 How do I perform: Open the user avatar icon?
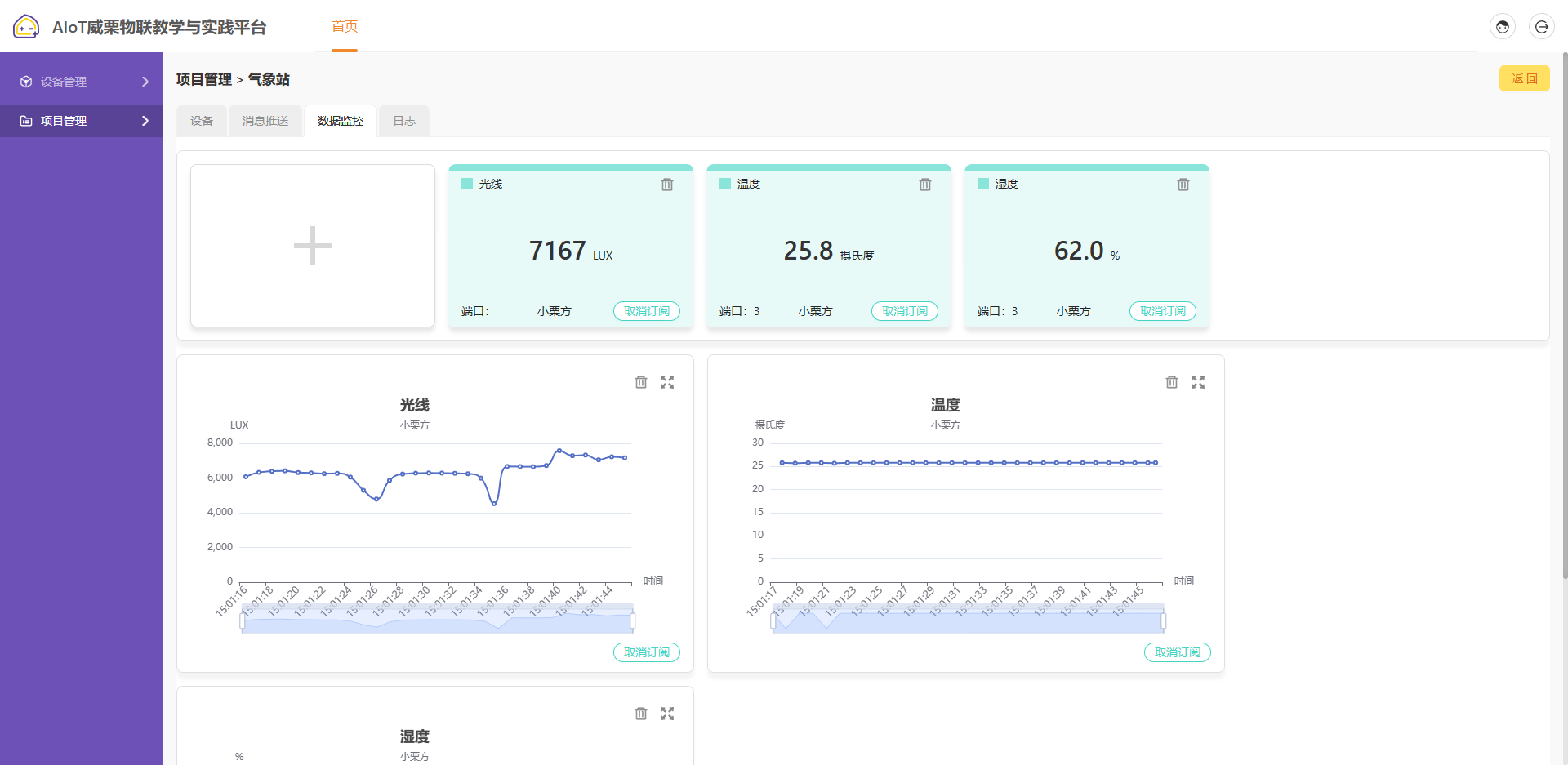pyautogui.click(x=1503, y=27)
